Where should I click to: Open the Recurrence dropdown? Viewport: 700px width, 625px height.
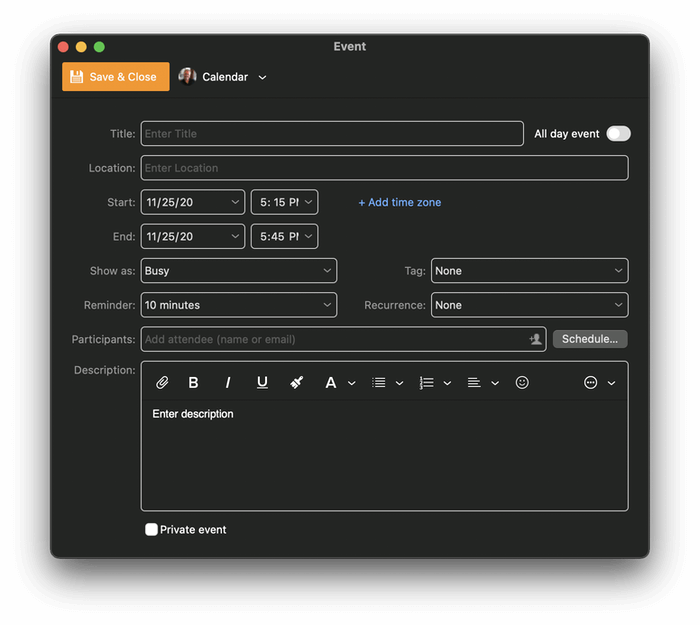529,305
